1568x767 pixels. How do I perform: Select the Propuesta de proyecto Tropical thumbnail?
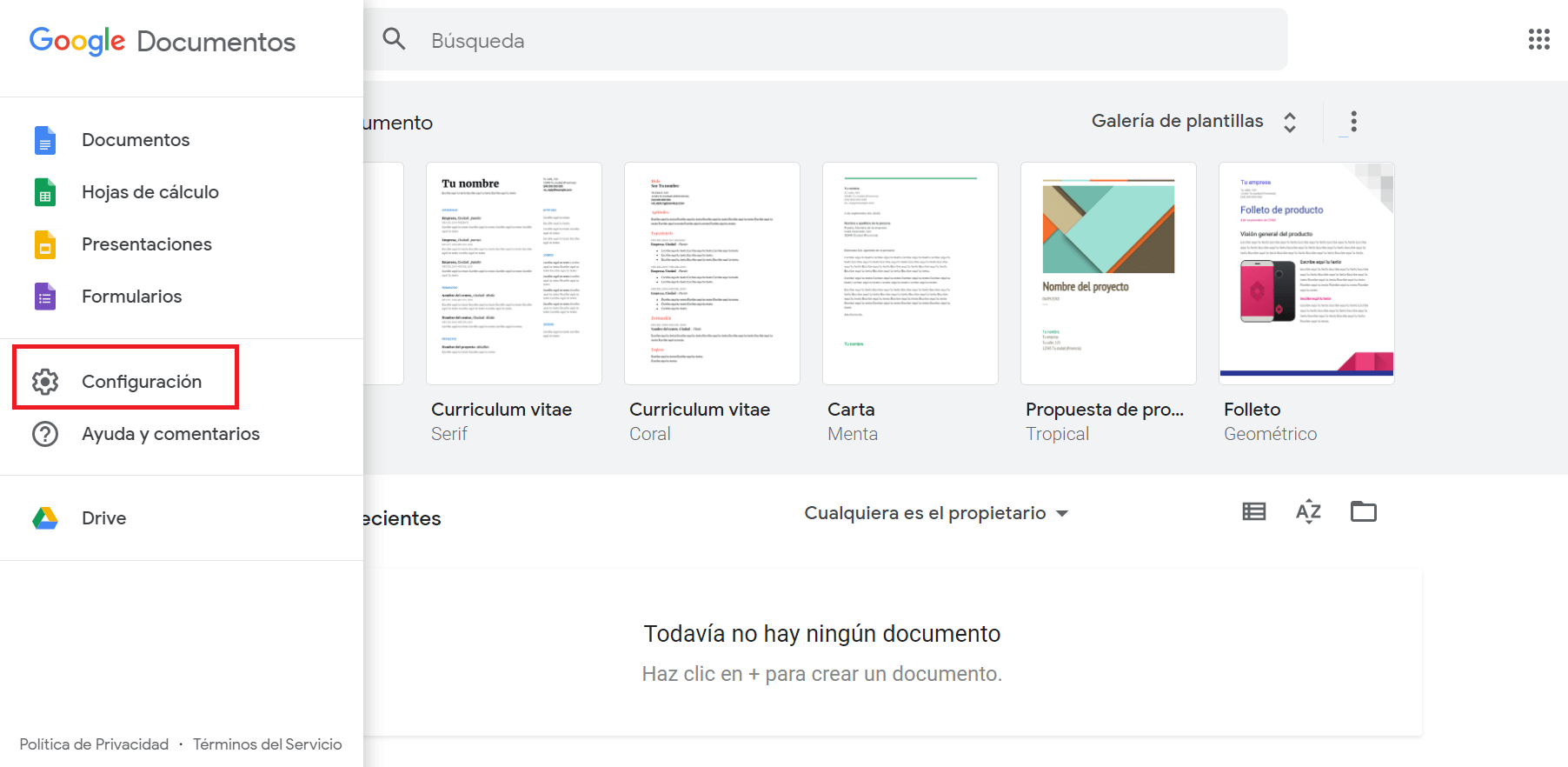pyautogui.click(x=1108, y=273)
